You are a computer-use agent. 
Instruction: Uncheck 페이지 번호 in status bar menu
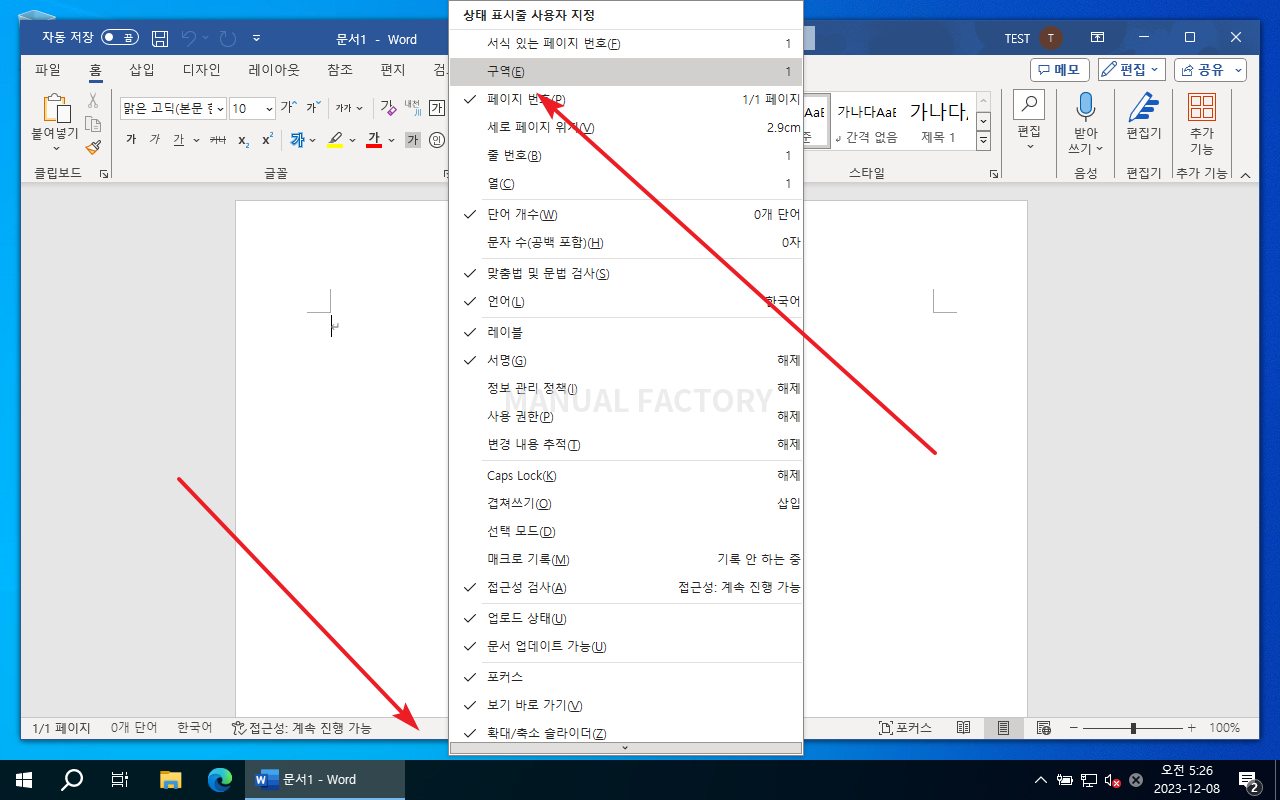[x=626, y=100]
